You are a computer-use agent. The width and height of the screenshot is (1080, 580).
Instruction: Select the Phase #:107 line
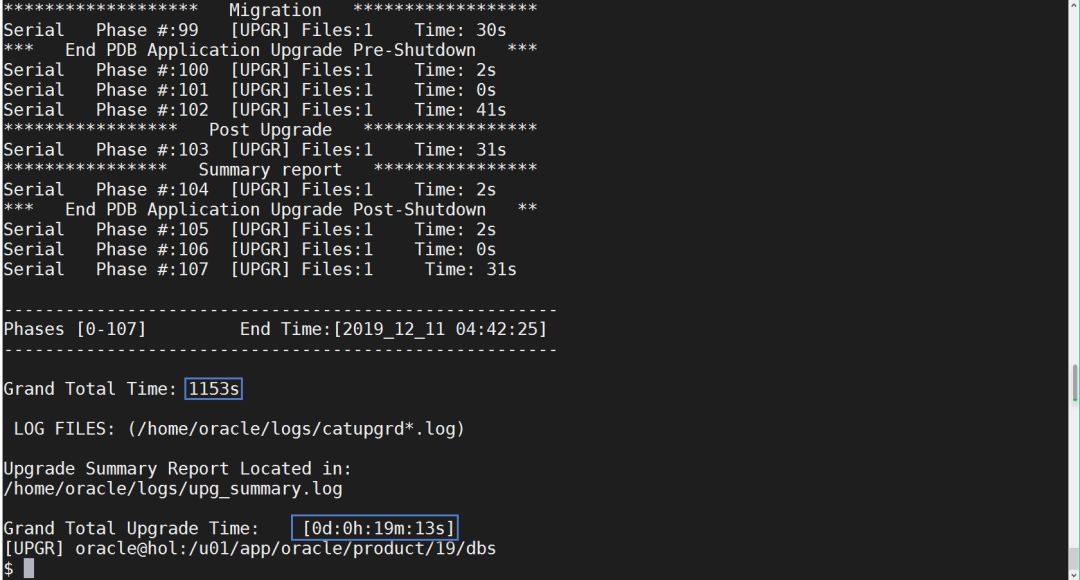(x=259, y=269)
